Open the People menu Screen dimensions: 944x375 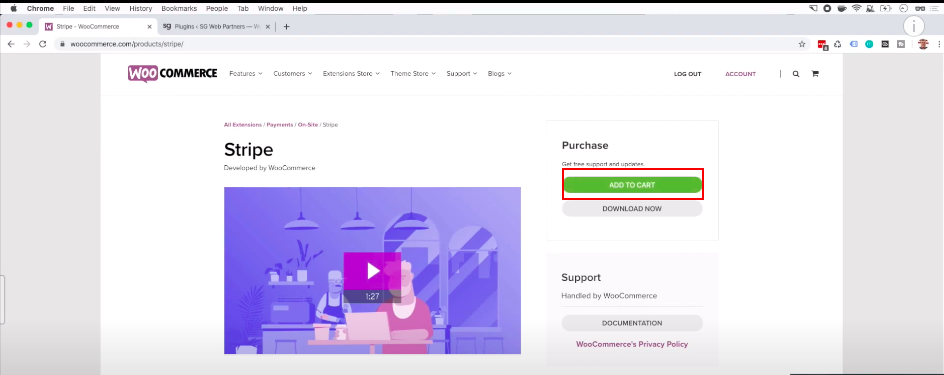click(x=217, y=8)
